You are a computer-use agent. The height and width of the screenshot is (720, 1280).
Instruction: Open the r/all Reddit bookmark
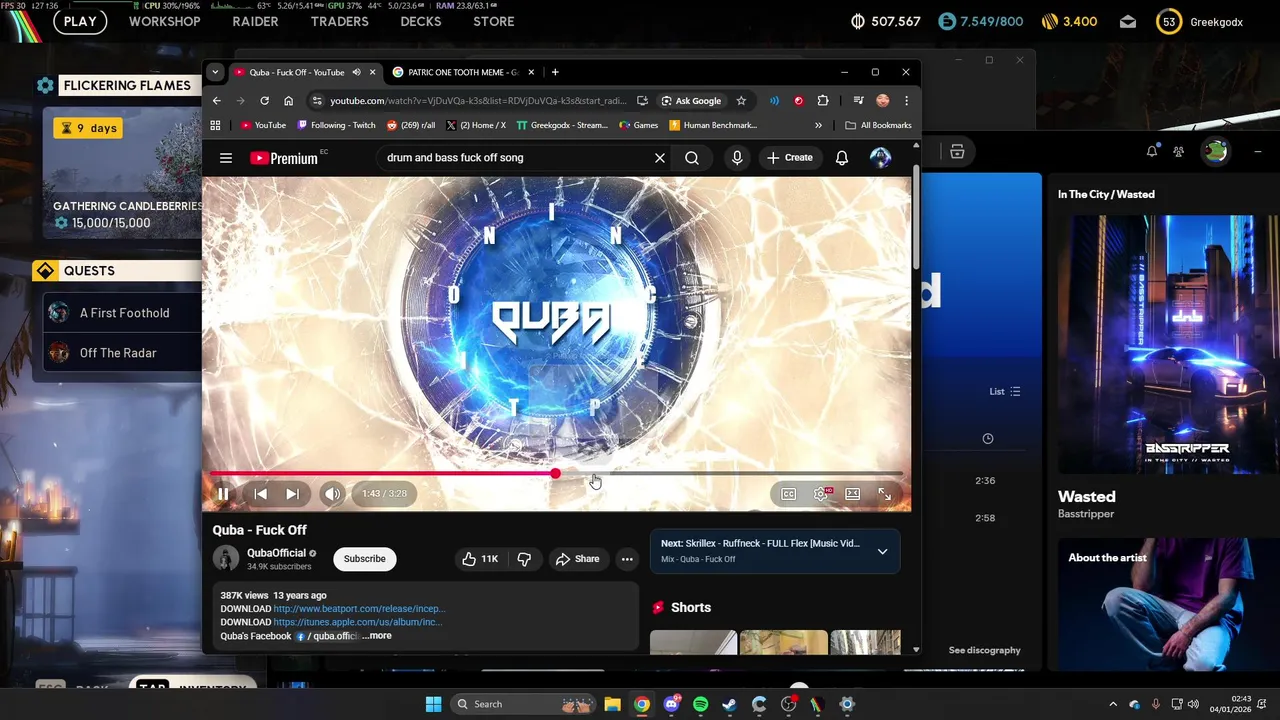[x=411, y=126]
